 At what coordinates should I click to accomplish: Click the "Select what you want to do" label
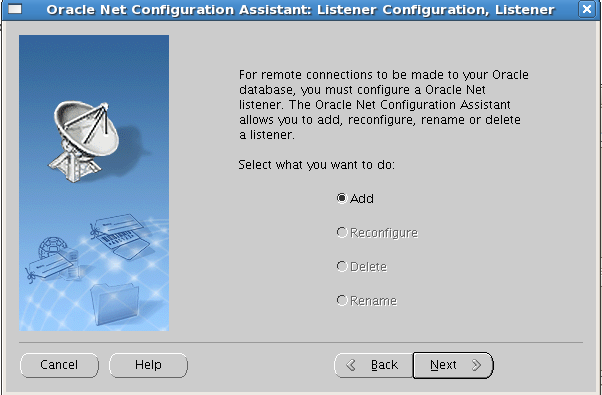[317, 165]
